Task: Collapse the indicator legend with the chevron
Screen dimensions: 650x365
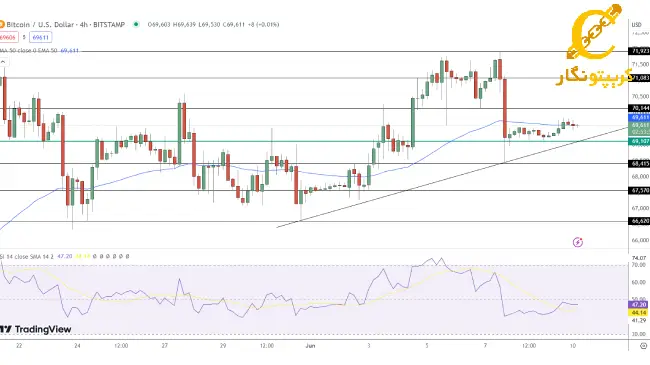Action: pyautogui.click(x=3, y=62)
